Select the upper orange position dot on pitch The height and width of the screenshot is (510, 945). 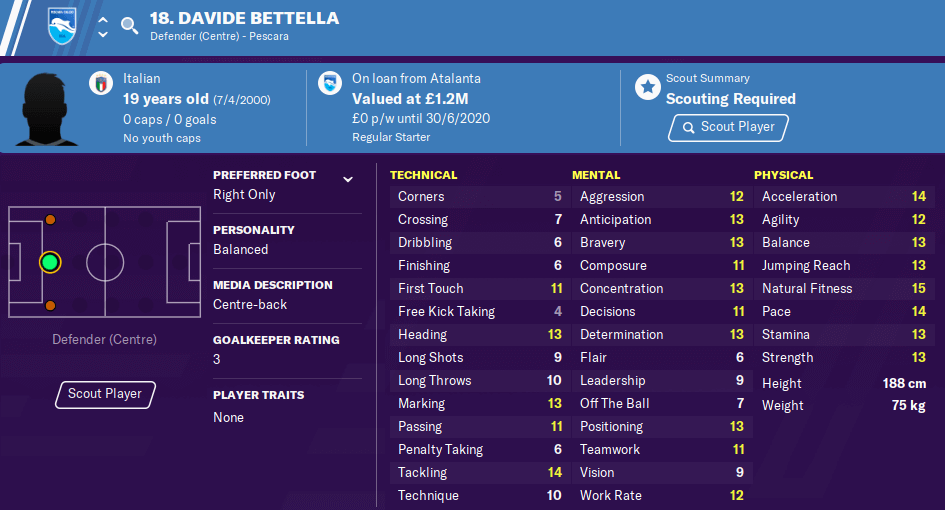[51, 220]
